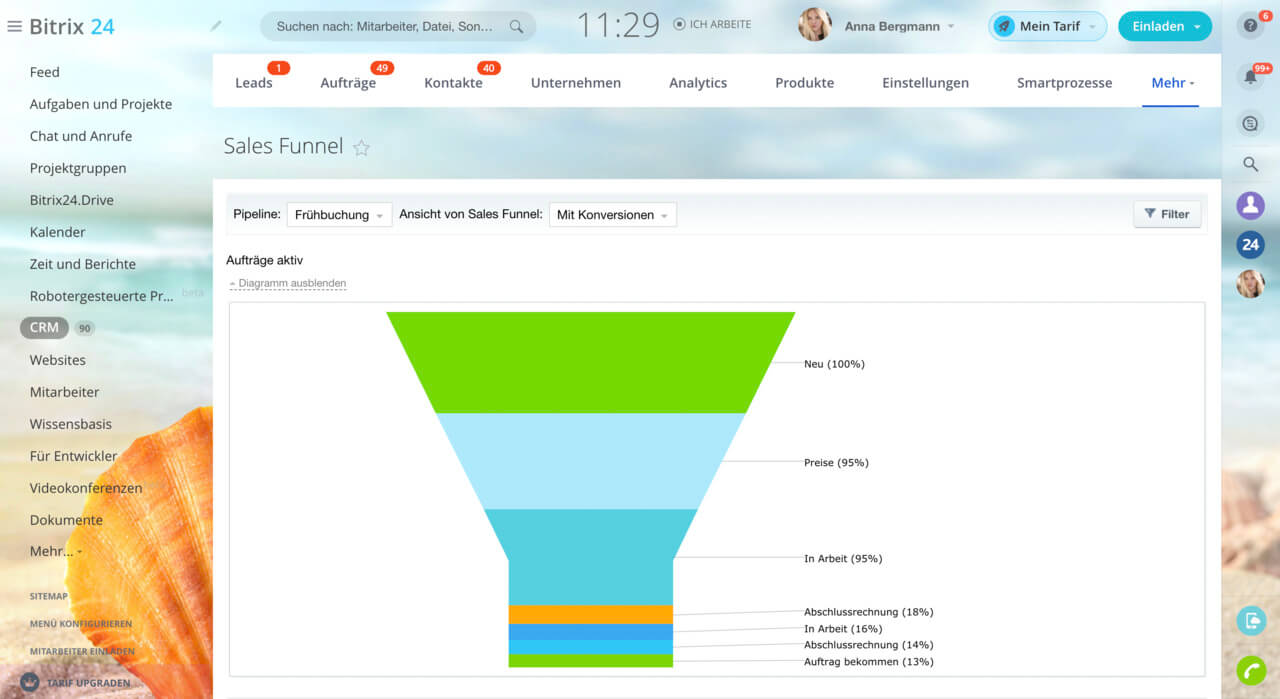Click the green Neu funnel segment
Image resolution: width=1280 pixels, height=699 pixels.
coord(590,362)
